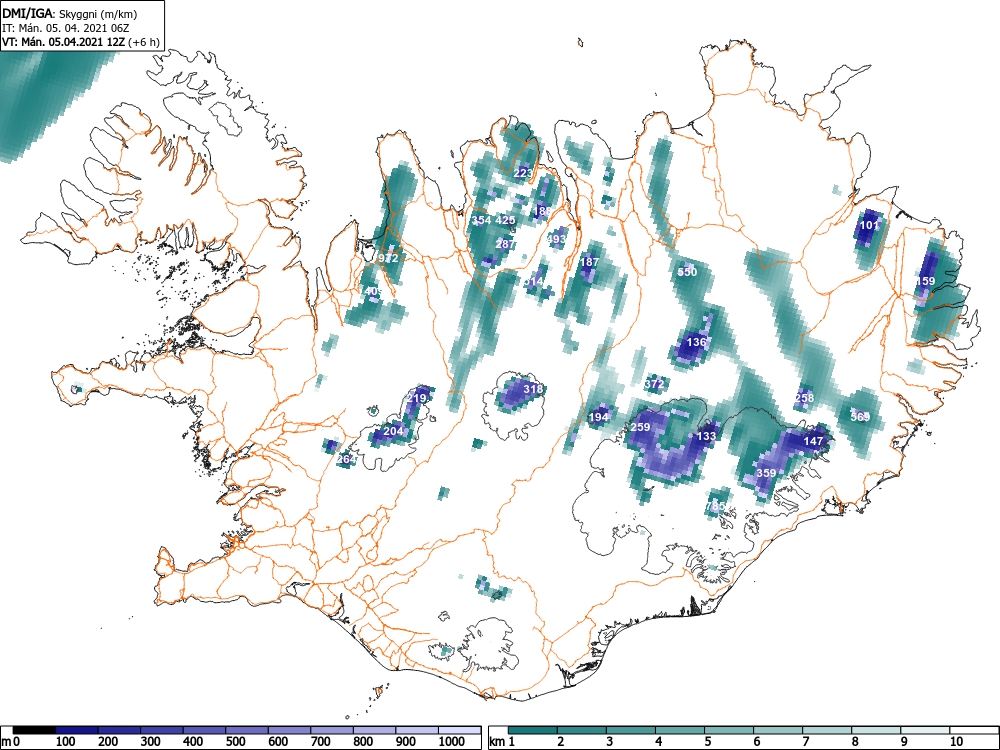Image resolution: width=1000 pixels, height=750 pixels.
Task: Click km legend swatch between 5 and 6
Action: (x=729, y=730)
